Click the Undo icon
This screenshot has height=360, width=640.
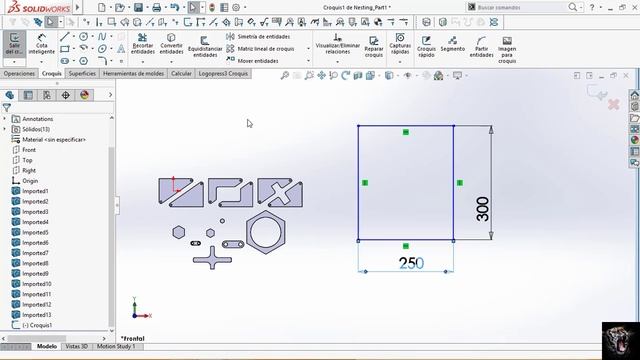[x=174, y=7]
